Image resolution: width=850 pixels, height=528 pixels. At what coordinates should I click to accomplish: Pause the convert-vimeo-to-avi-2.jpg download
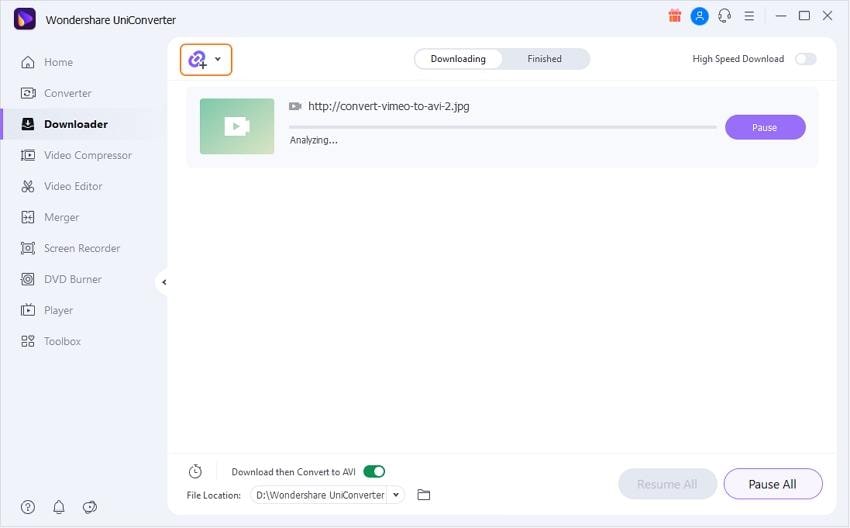765,127
